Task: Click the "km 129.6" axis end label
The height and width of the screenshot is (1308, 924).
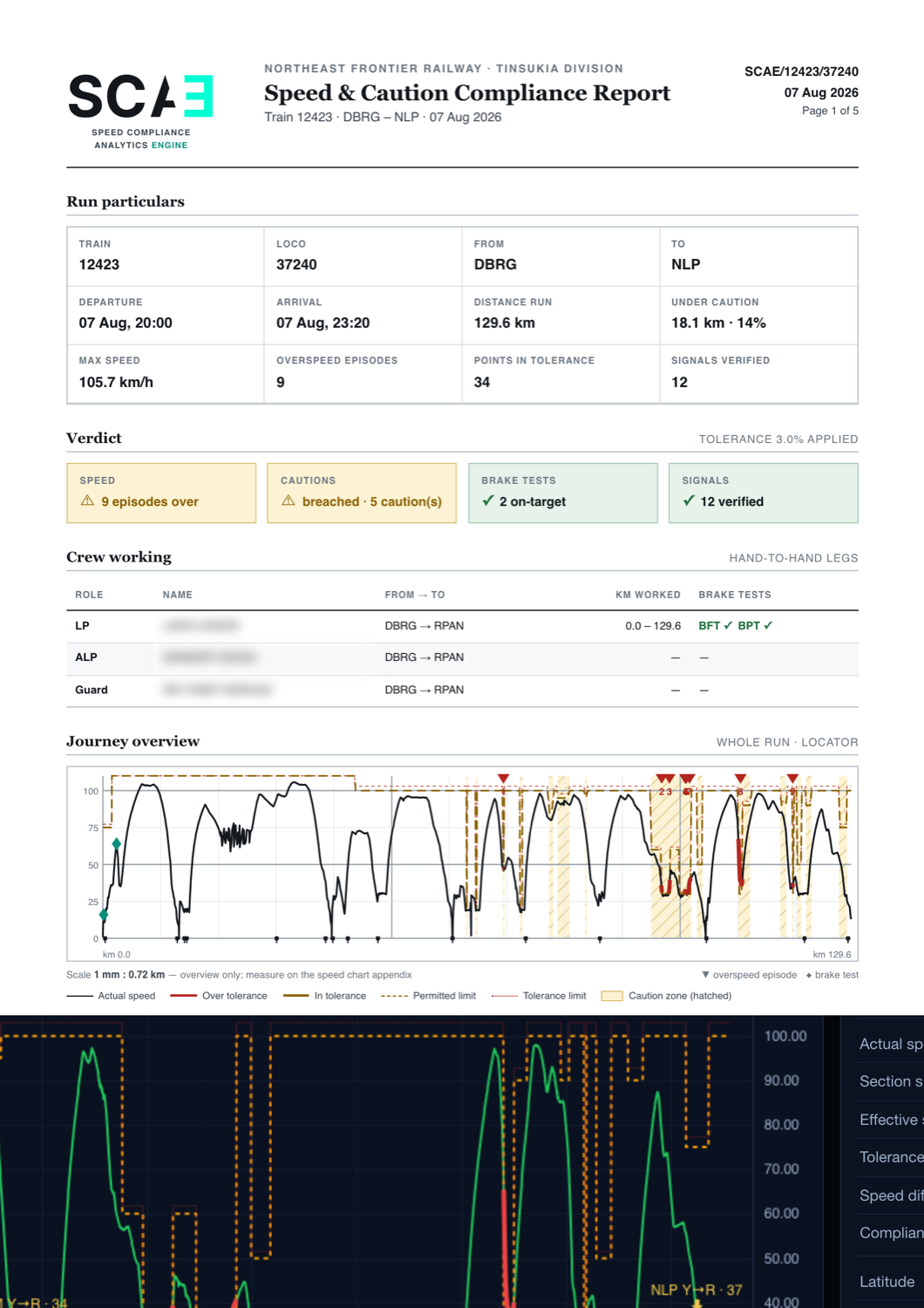Action: point(832,955)
